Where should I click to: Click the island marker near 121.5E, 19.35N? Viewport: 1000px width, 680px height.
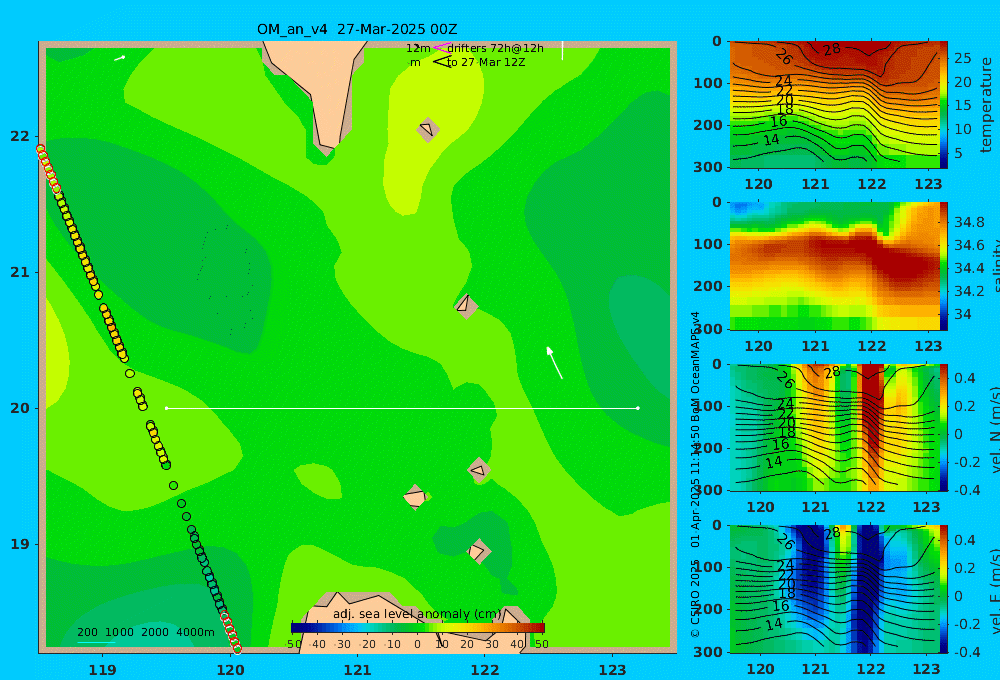click(415, 497)
